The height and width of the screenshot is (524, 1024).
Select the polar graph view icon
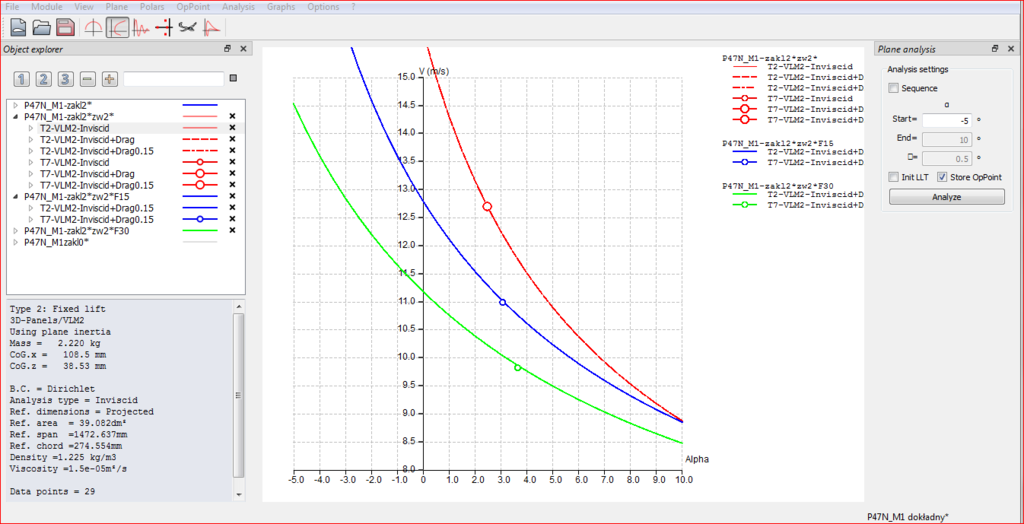(117, 27)
